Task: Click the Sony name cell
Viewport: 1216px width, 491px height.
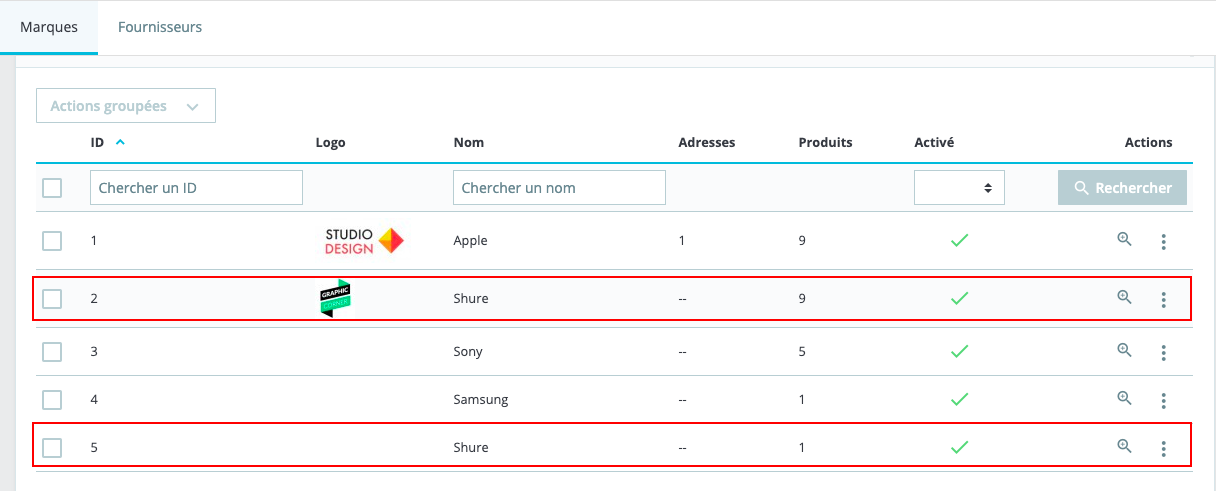Action: click(468, 351)
